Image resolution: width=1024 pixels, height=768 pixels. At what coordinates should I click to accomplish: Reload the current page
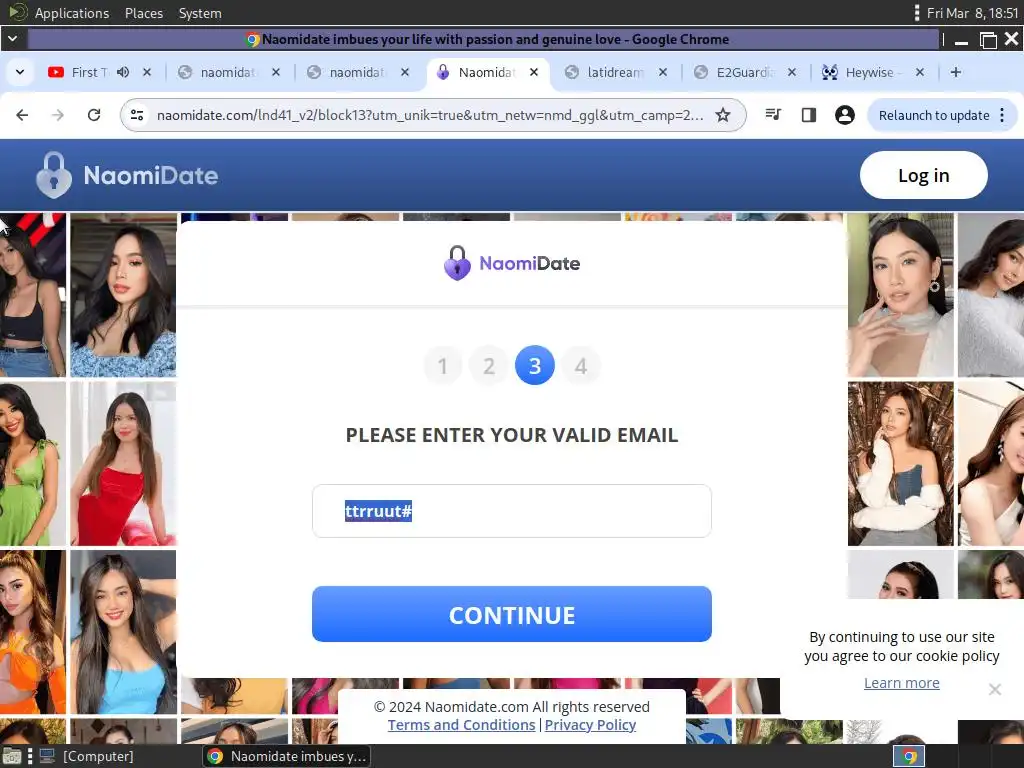94,115
